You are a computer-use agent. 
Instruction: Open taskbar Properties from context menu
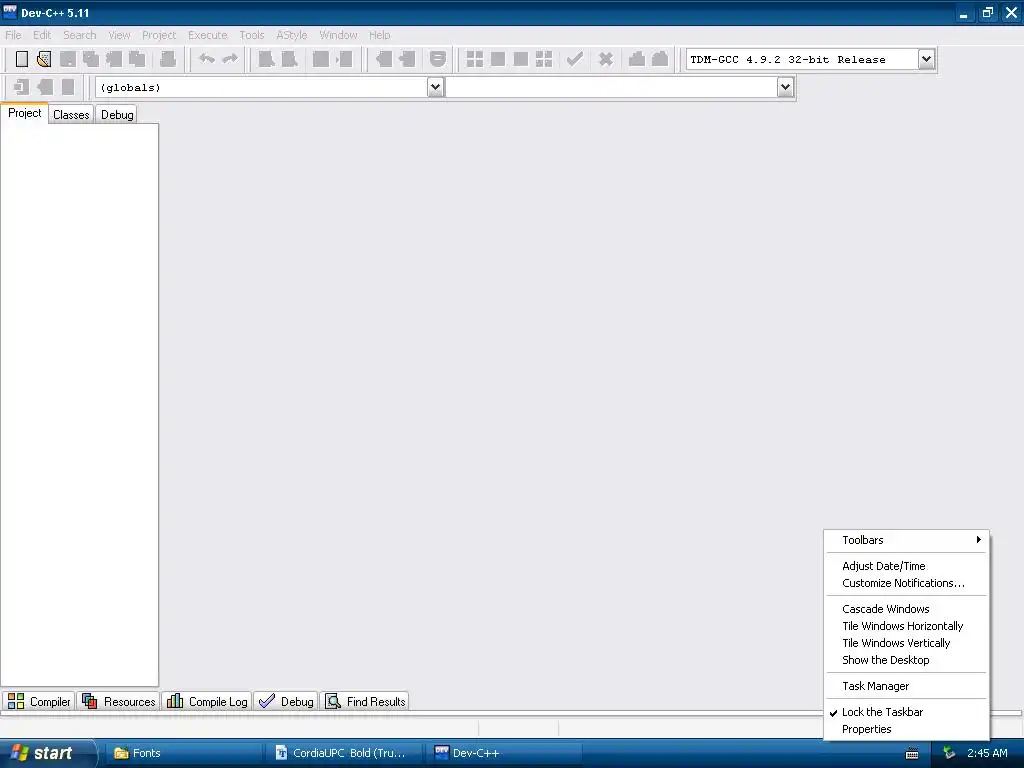(907, 729)
